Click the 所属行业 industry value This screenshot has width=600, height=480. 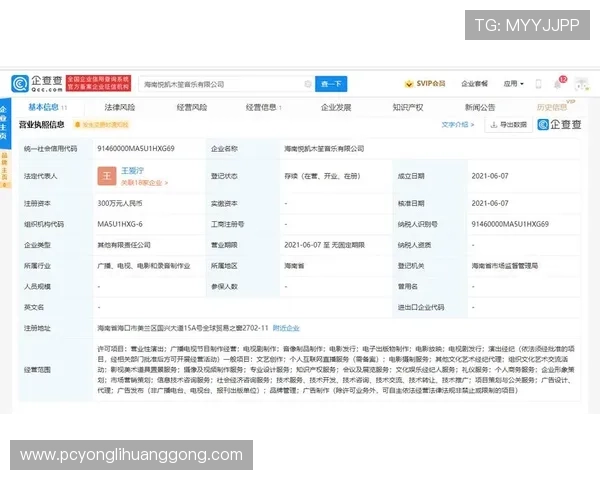[144, 266]
